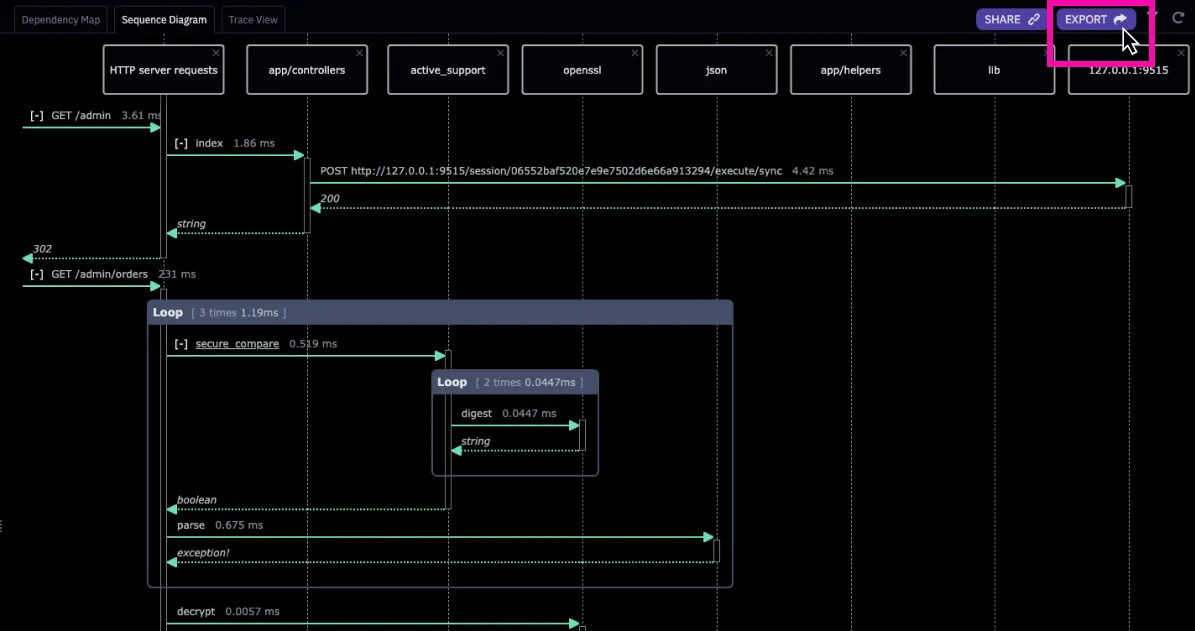Collapse the GET /admin request
1195x631 pixels.
pos(37,116)
